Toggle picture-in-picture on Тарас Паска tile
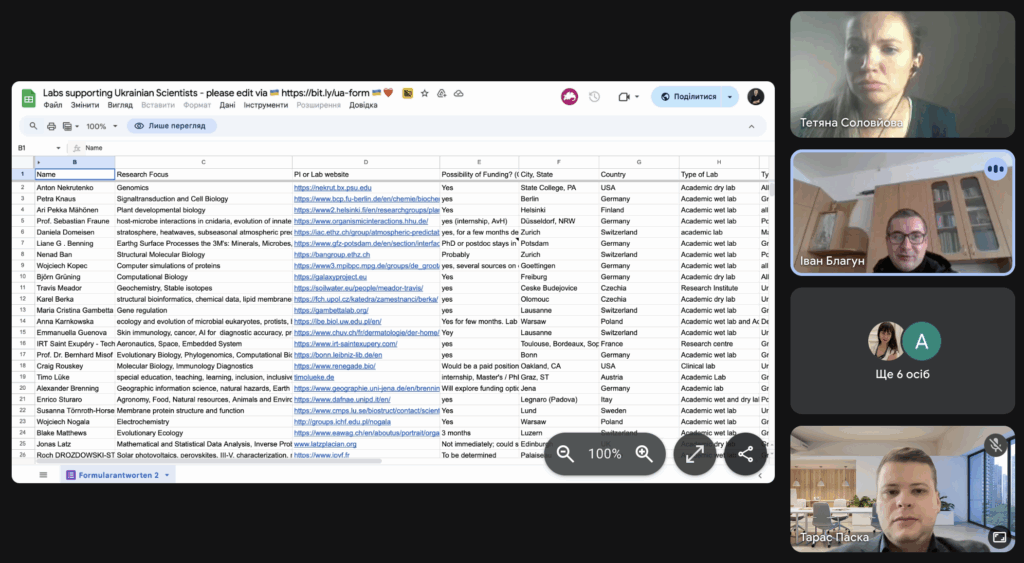1024x563 pixels. (x=997, y=537)
